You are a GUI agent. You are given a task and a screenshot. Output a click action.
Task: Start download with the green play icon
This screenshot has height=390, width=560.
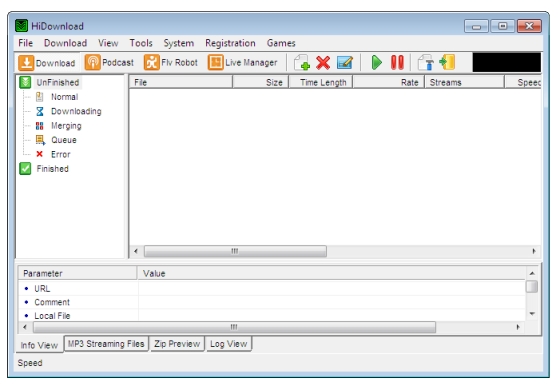(x=376, y=63)
